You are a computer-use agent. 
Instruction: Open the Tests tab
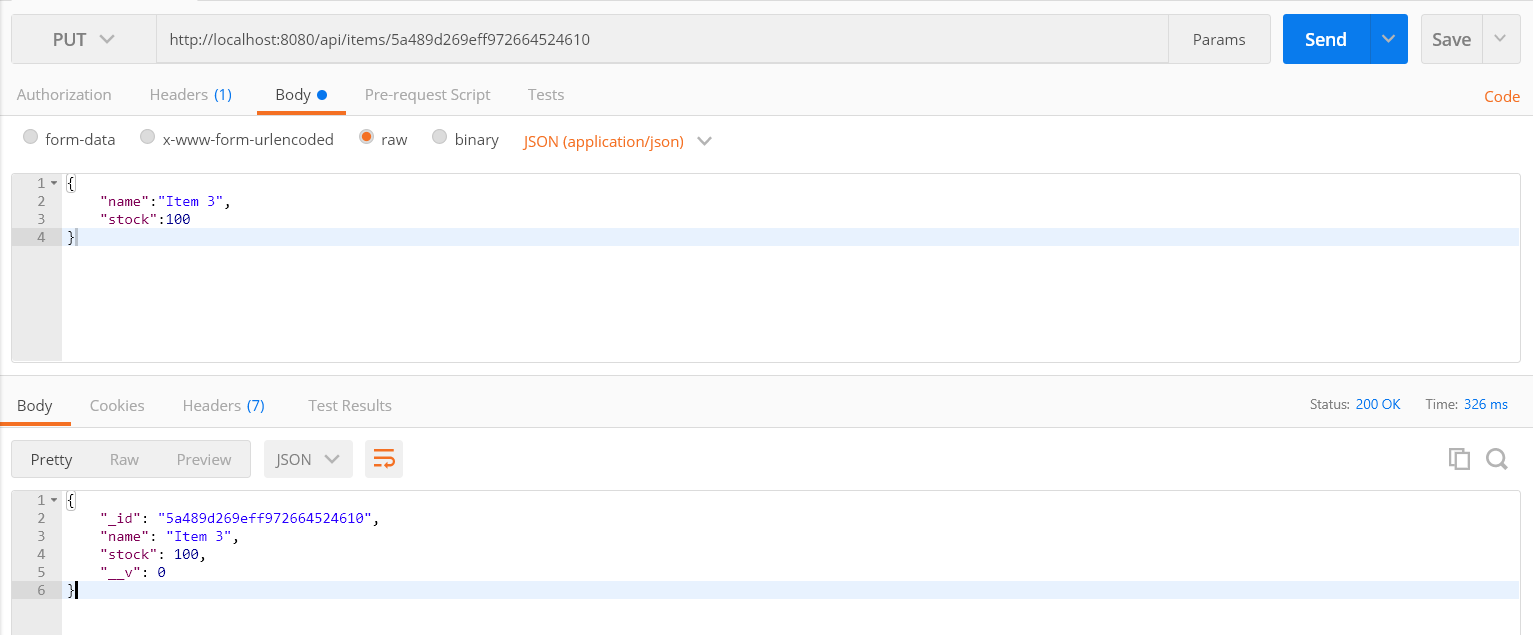pyautogui.click(x=546, y=95)
